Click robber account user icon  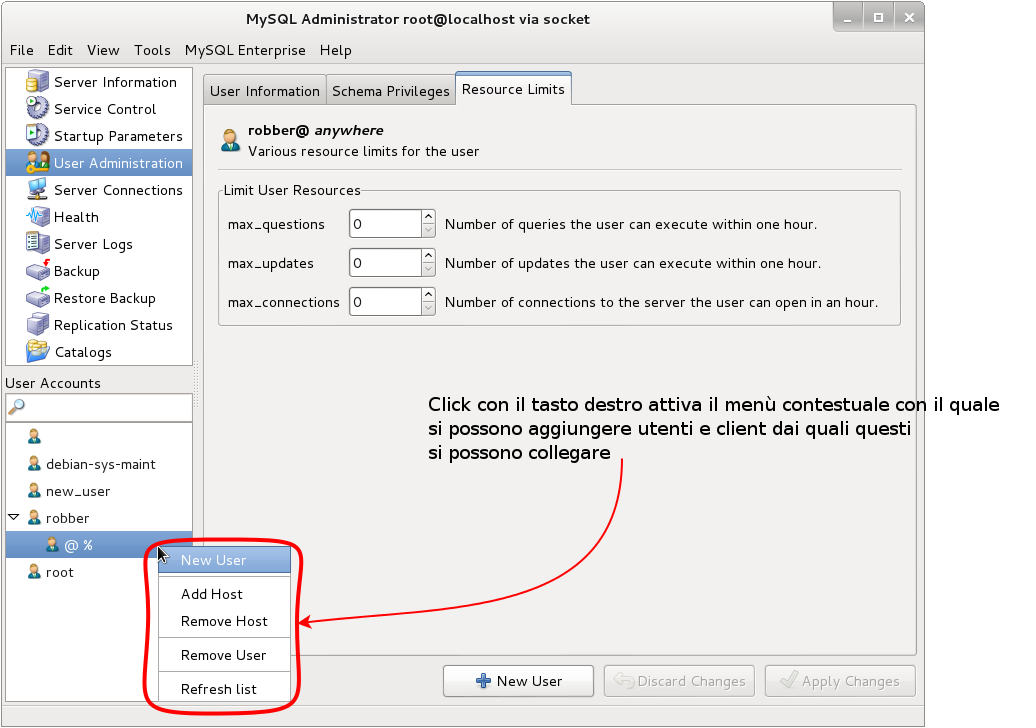34,518
